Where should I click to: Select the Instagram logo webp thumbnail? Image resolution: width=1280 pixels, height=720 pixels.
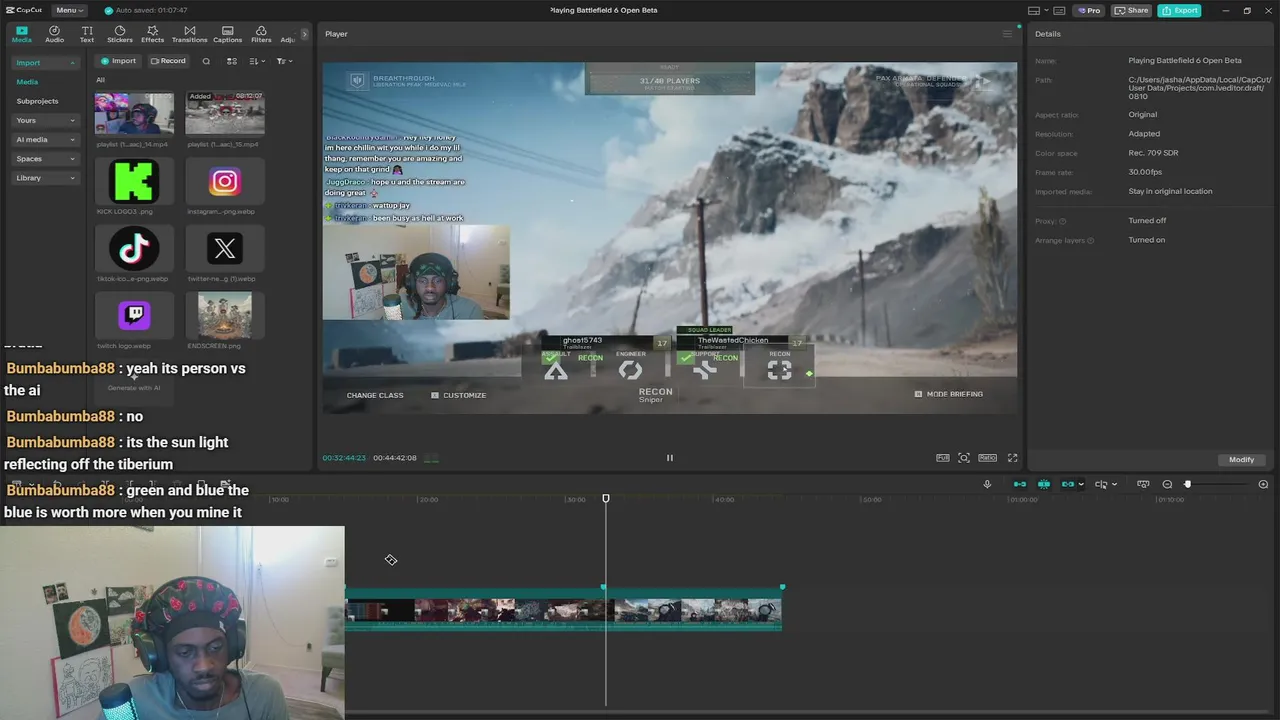tap(225, 181)
